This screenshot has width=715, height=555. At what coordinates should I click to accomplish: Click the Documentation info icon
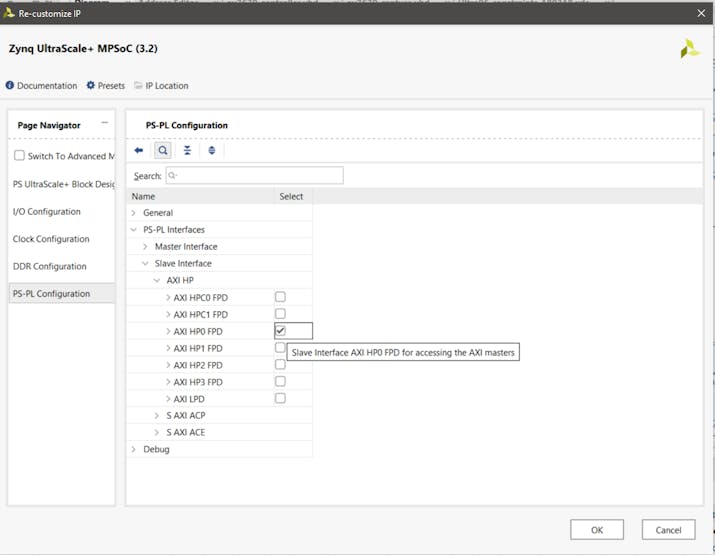pos(10,85)
